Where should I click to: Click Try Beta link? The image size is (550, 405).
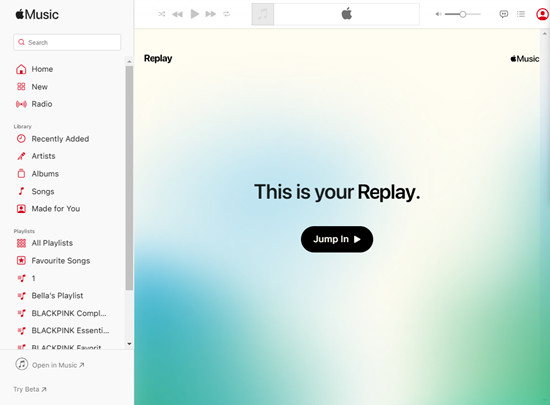pyautogui.click(x=30, y=389)
